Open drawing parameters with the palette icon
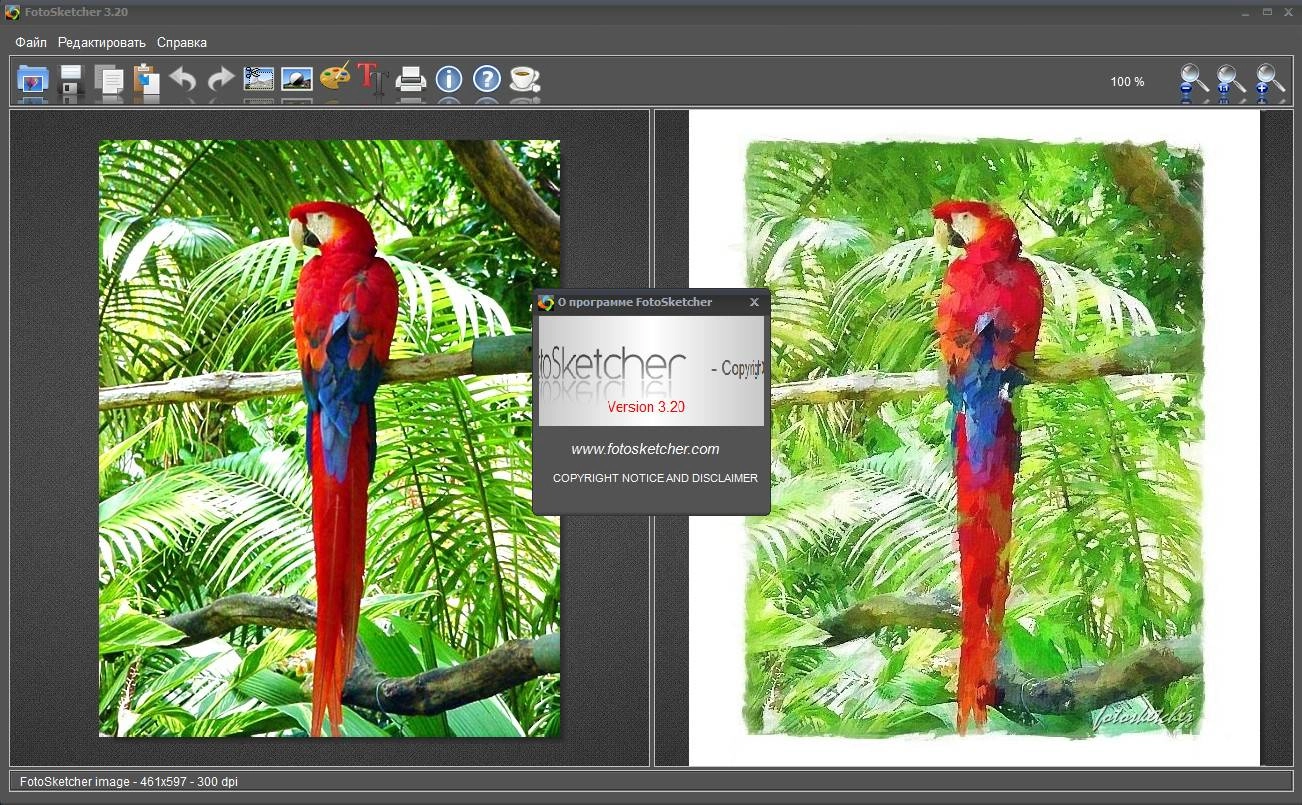Viewport: 1302px width, 805px height. pyautogui.click(x=335, y=77)
